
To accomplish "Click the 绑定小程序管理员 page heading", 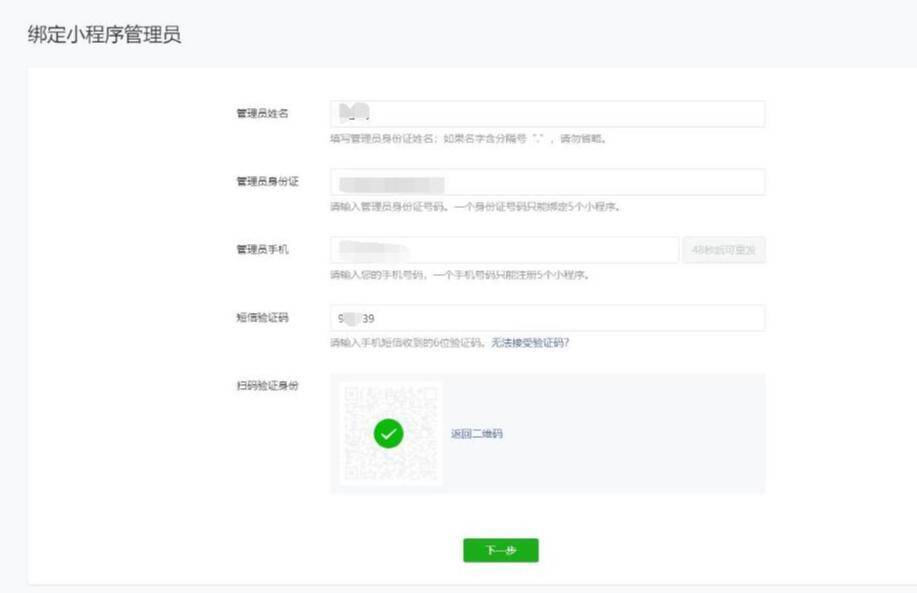I will pyautogui.click(x=104, y=35).
